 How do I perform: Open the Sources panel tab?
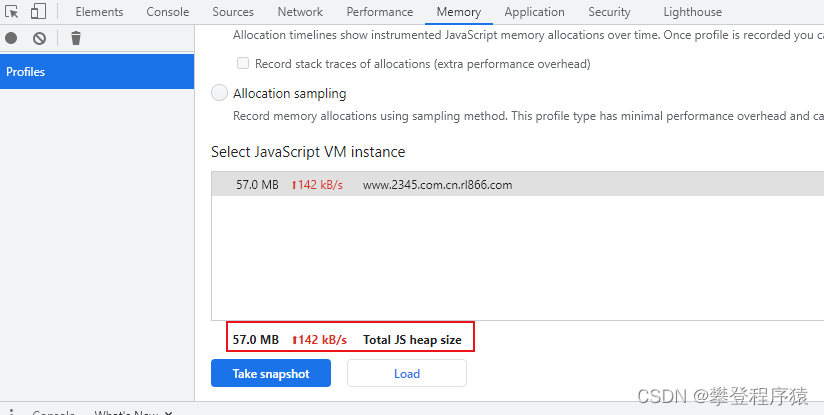click(233, 12)
